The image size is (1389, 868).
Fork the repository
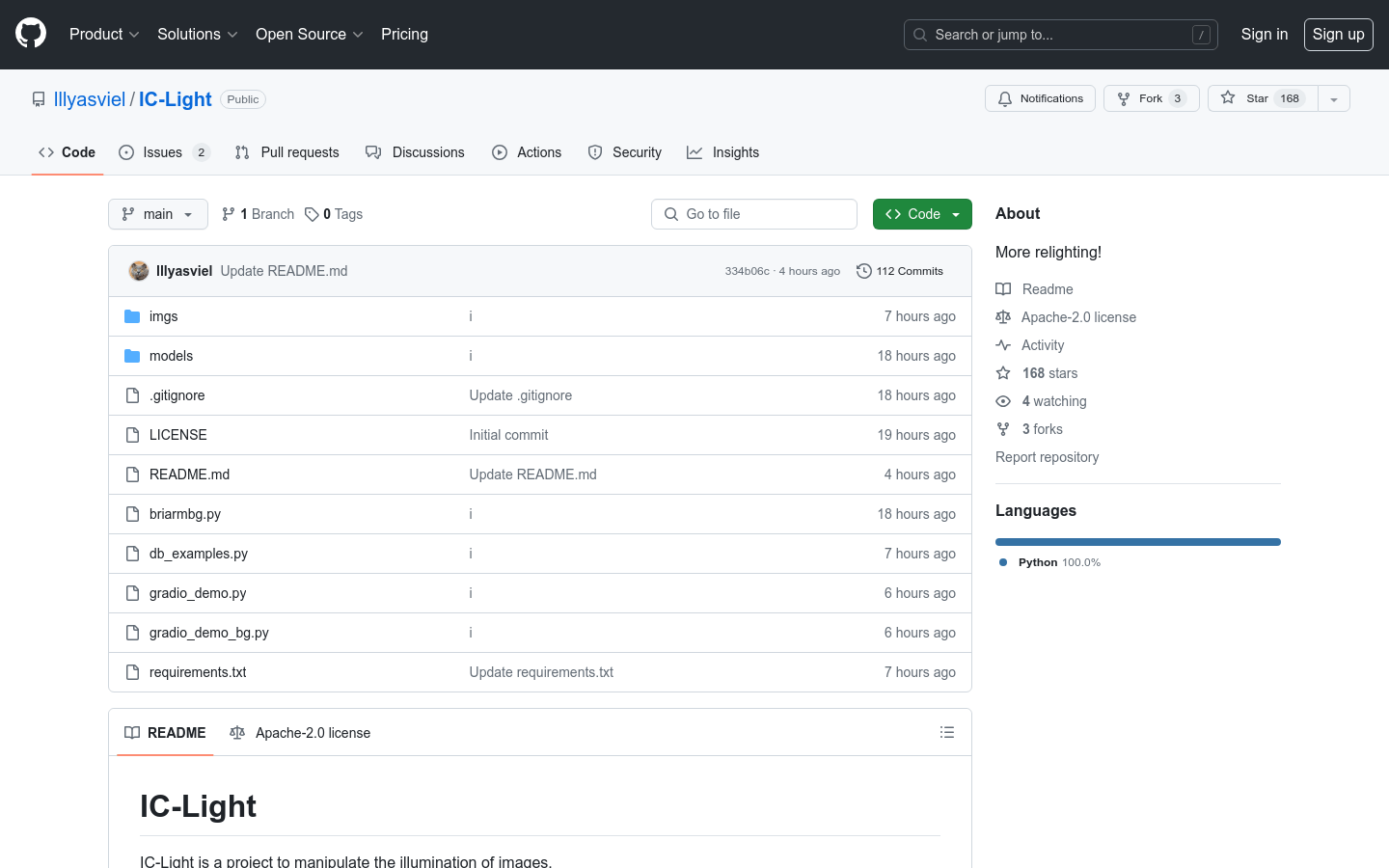click(x=1151, y=98)
